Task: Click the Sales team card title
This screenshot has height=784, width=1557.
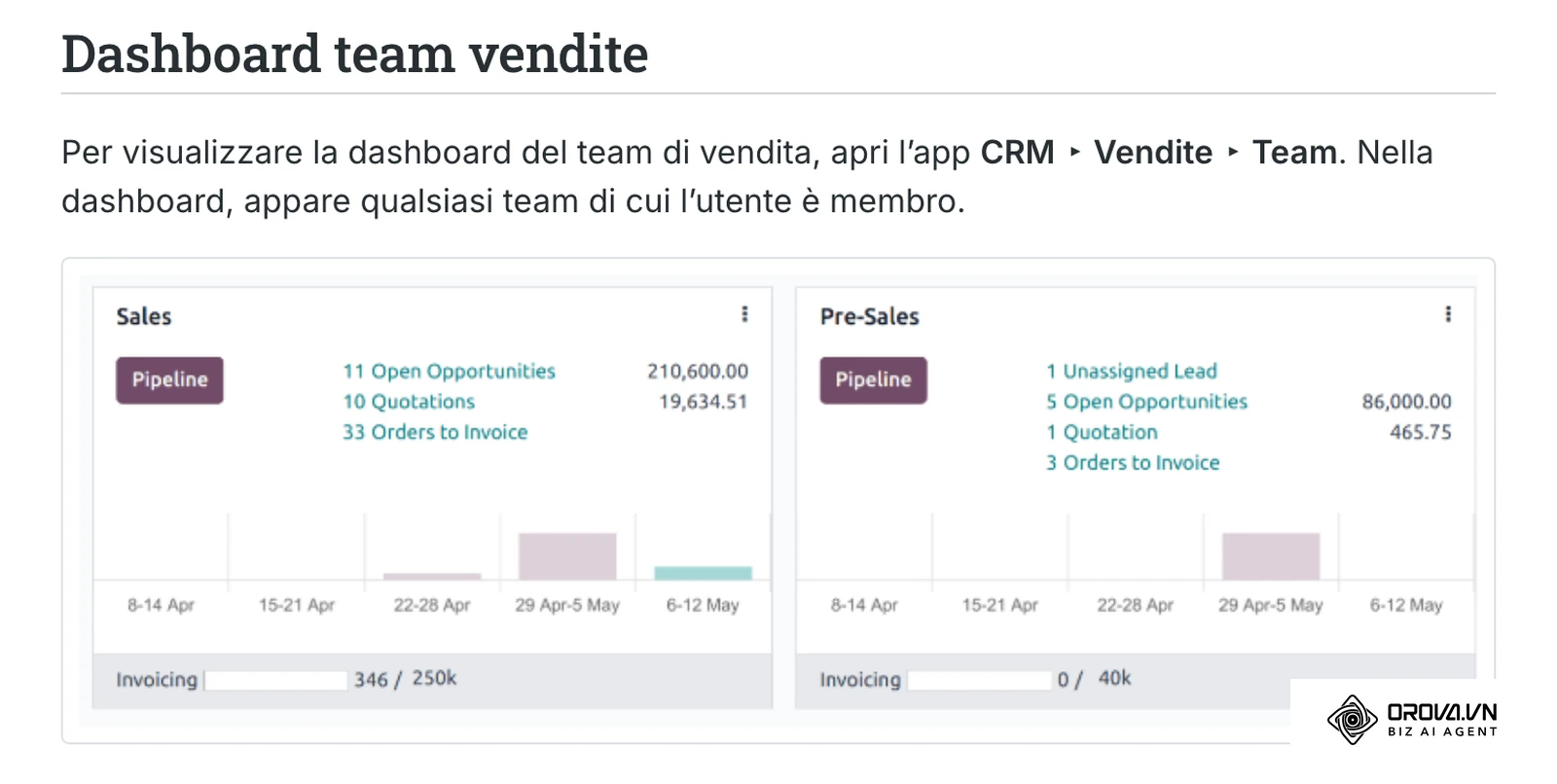Action: (144, 316)
